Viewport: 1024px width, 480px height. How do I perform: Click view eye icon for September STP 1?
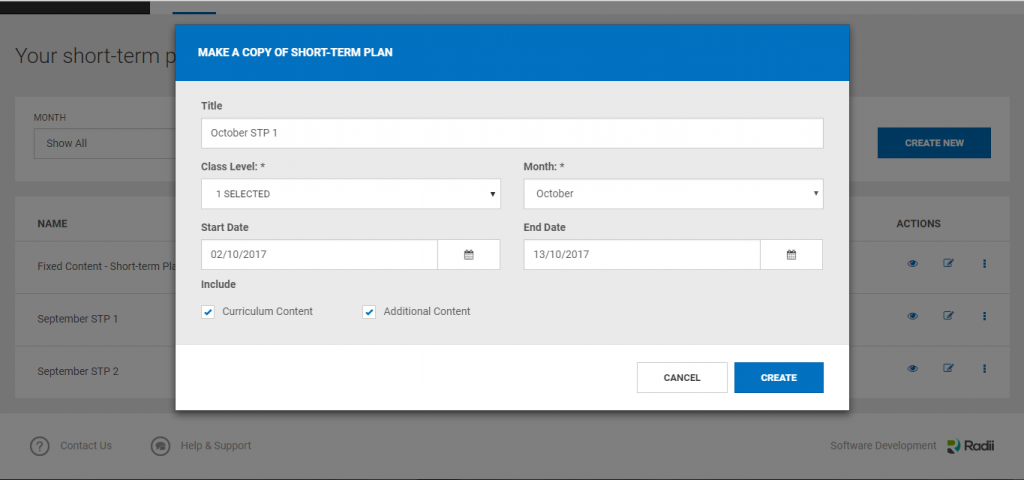912,316
